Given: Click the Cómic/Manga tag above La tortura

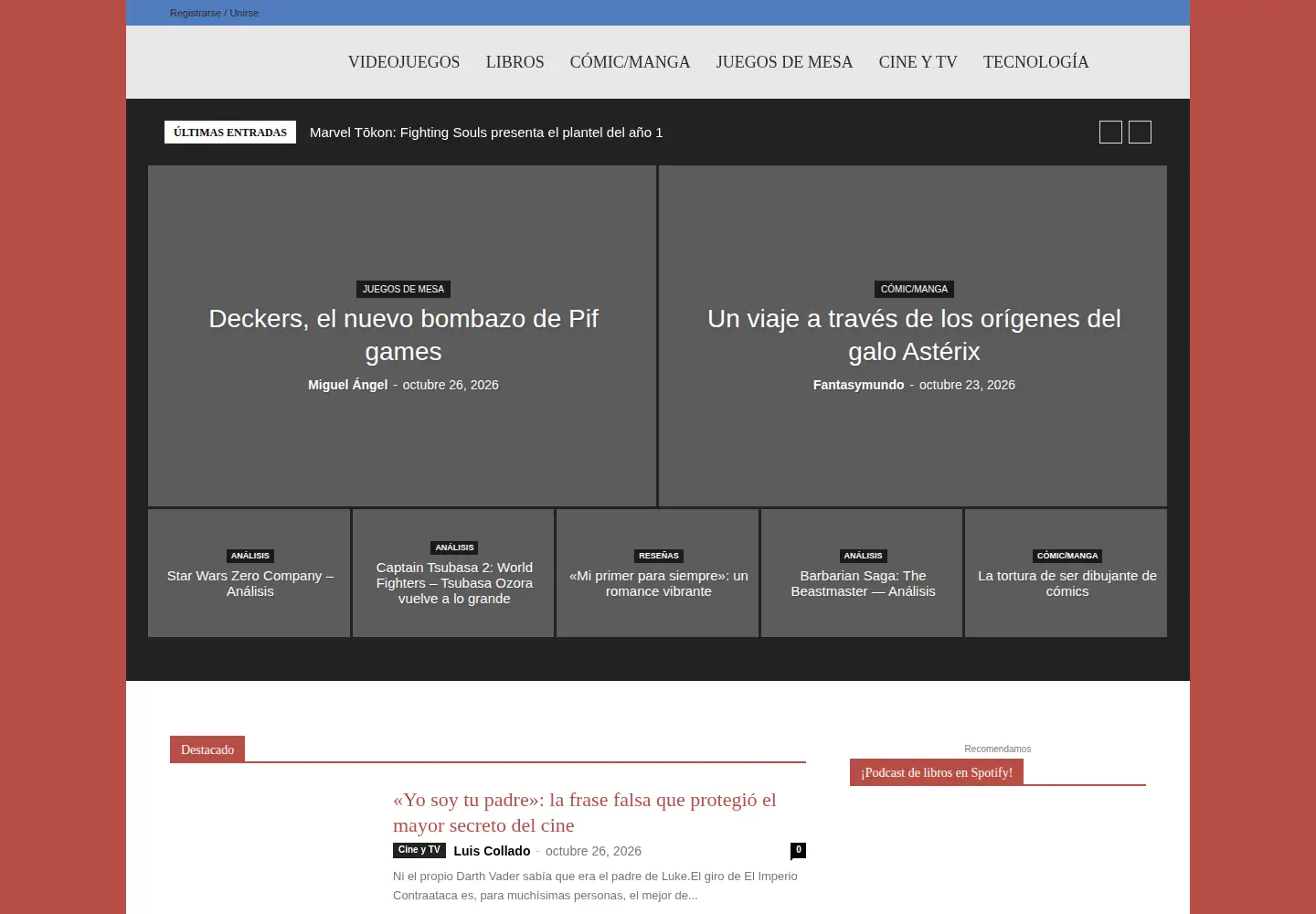Looking at the screenshot, I should click(1067, 556).
